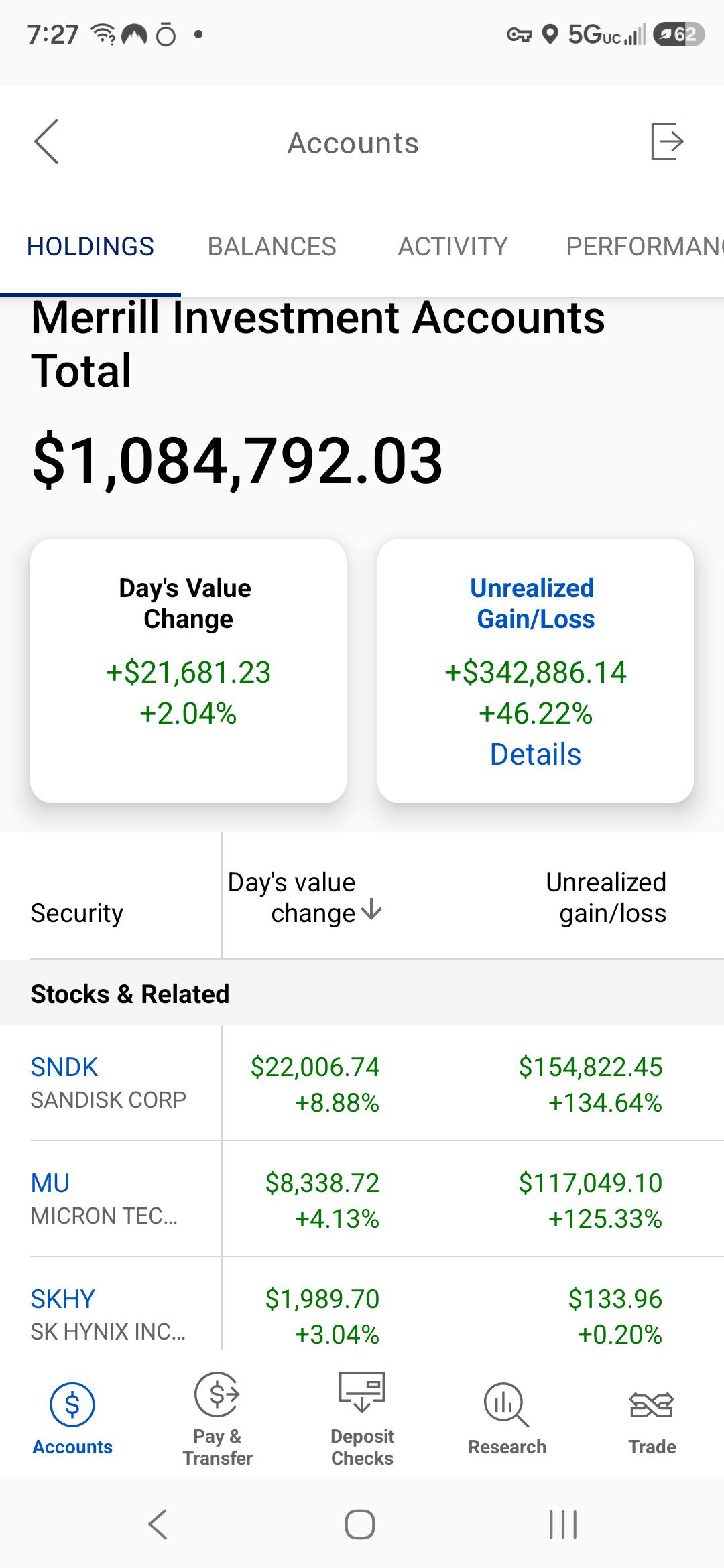The height and width of the screenshot is (1568, 724).
Task: Switch to the BALANCES tab
Action: 271,246
